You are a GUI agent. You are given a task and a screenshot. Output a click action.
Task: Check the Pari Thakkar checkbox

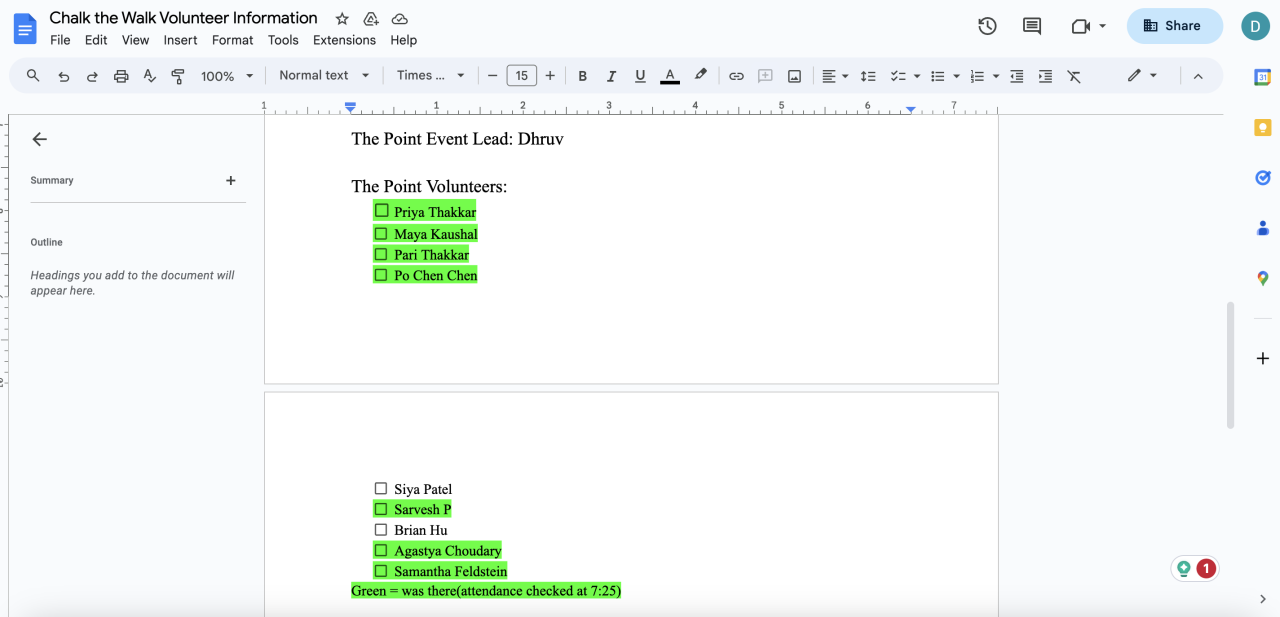tap(381, 254)
